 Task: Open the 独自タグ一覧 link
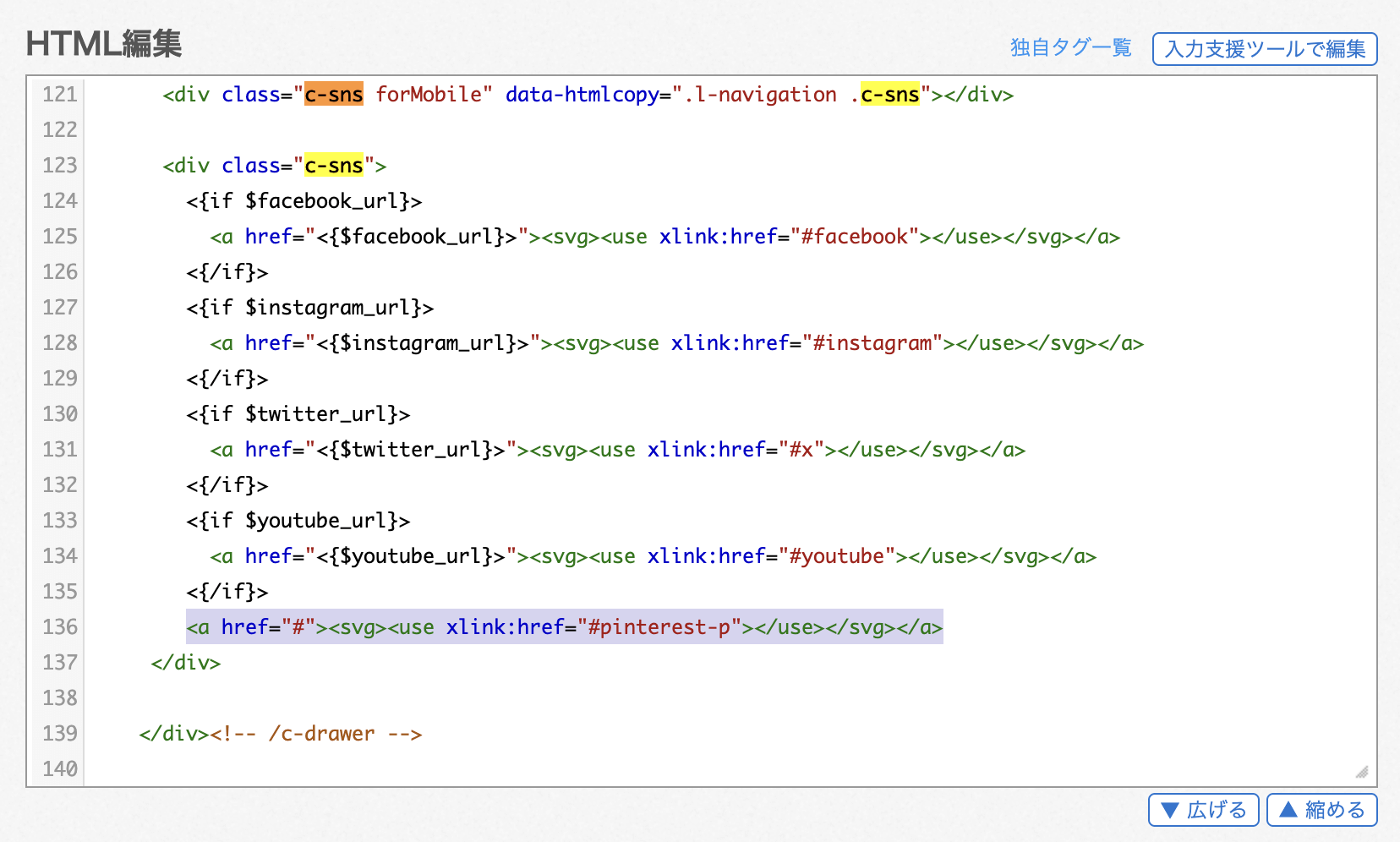[1070, 48]
